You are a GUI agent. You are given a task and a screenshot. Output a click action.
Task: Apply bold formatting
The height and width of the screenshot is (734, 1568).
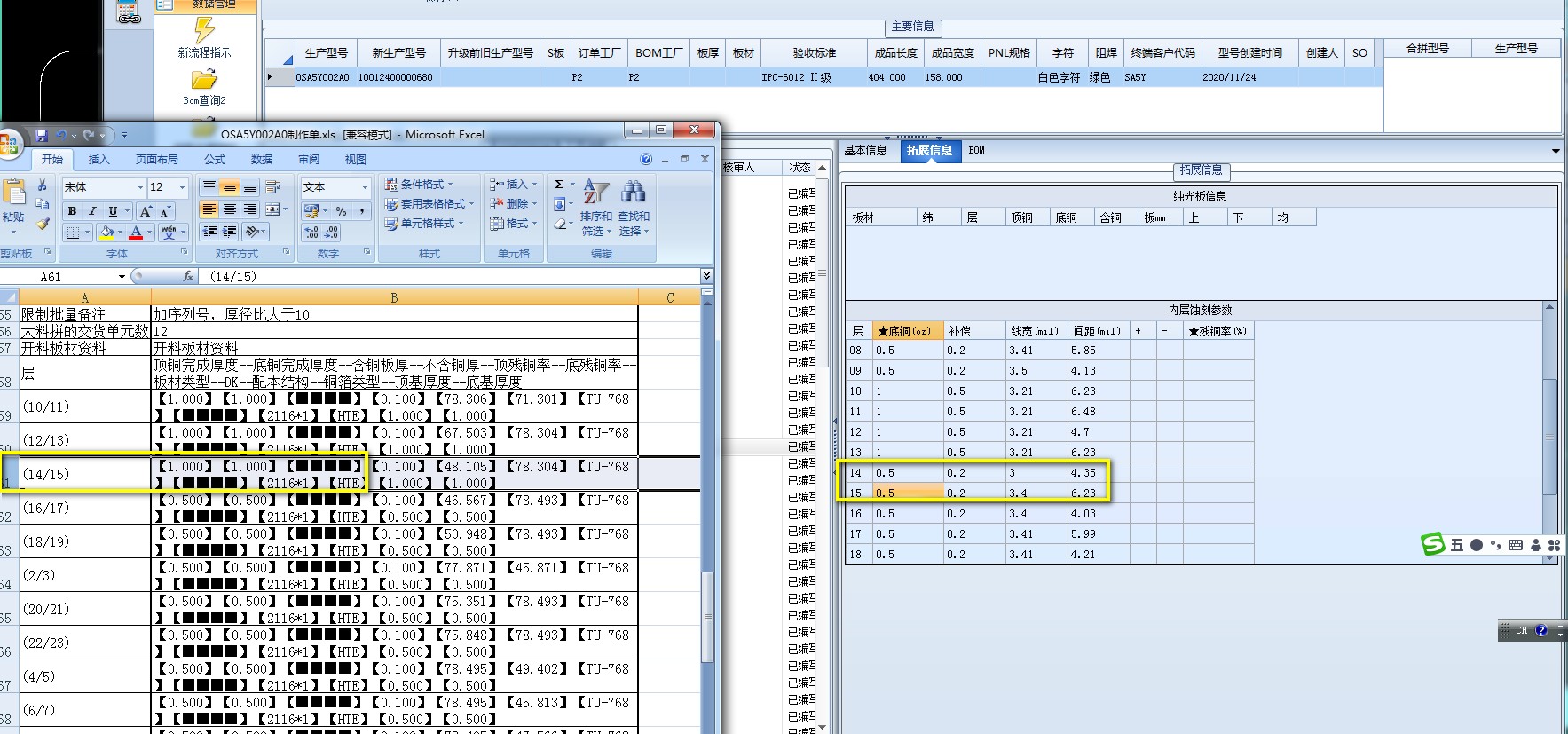coord(72,211)
